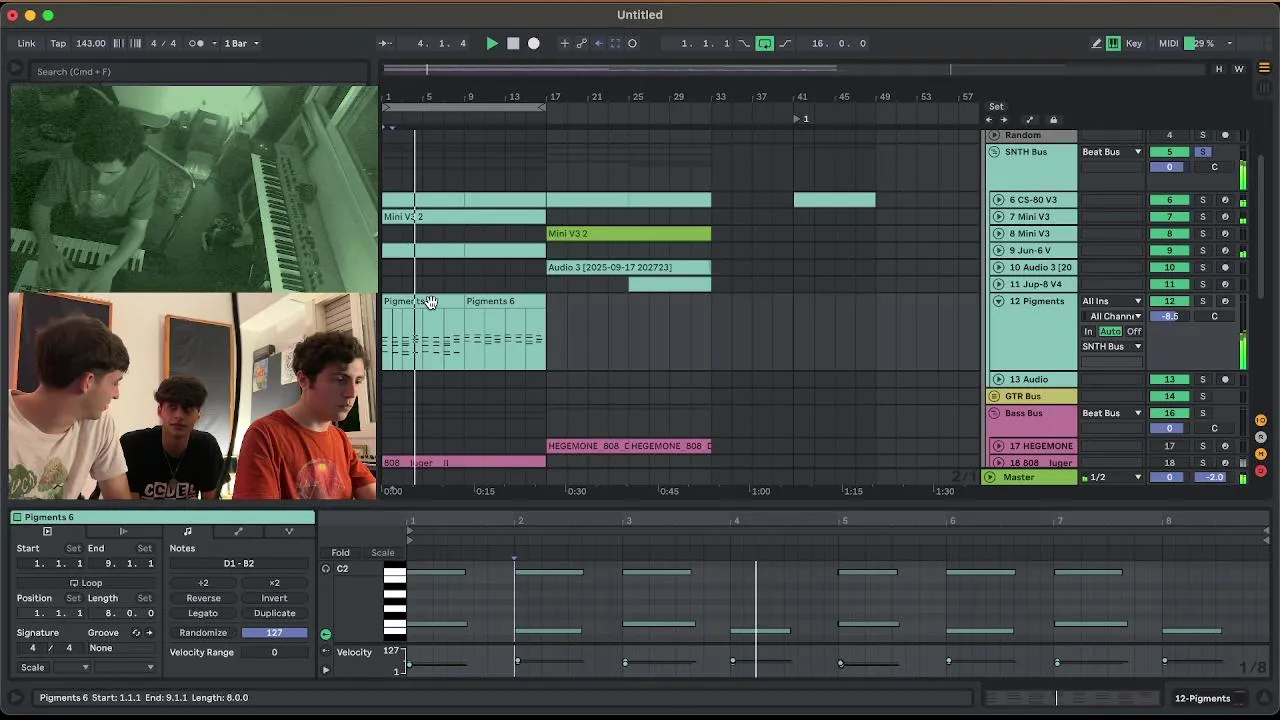Set Pigments monitoring to Off

coord(1134,331)
